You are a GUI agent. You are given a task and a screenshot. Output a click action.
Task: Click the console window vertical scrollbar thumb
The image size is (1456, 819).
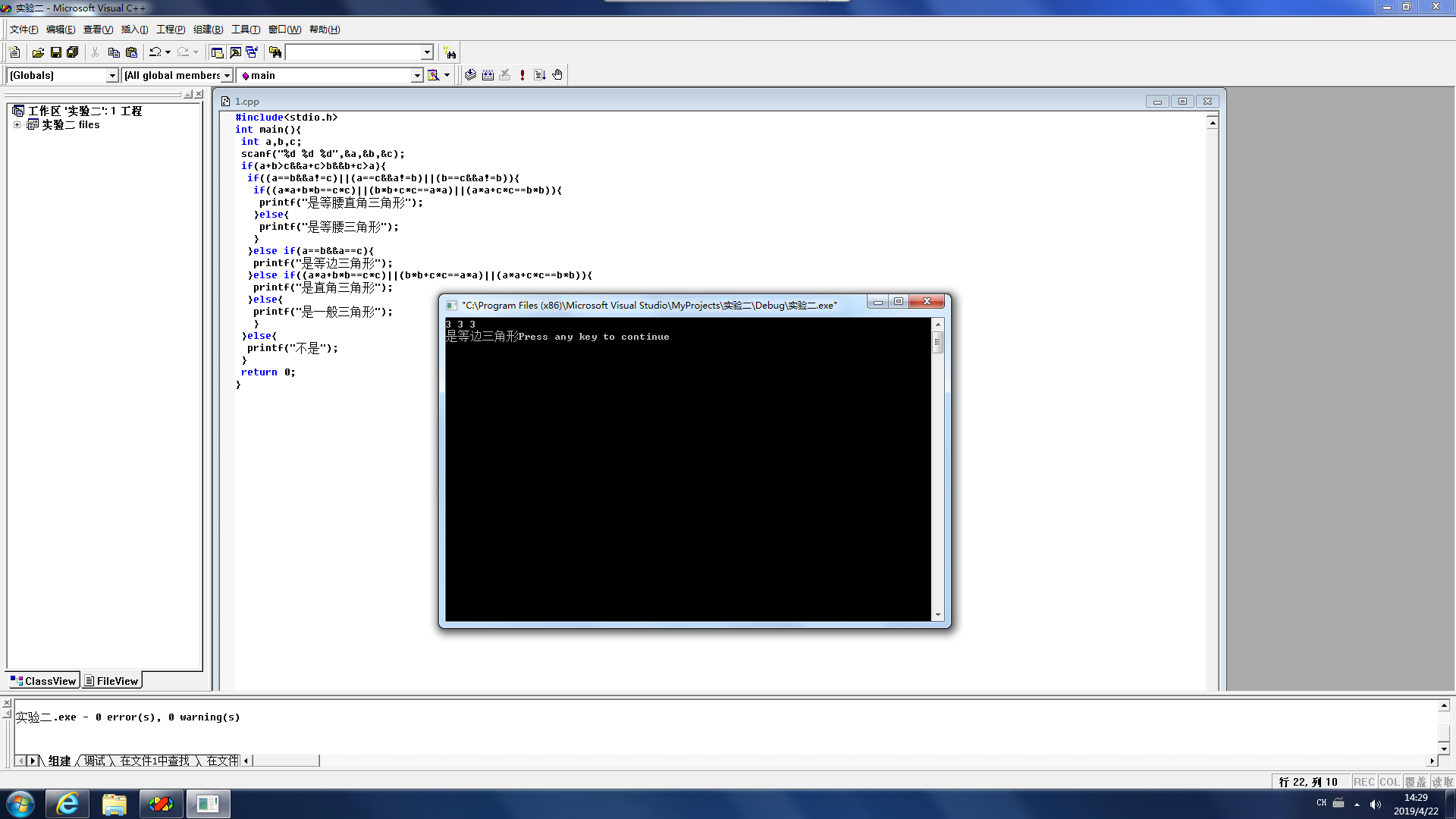(x=938, y=342)
